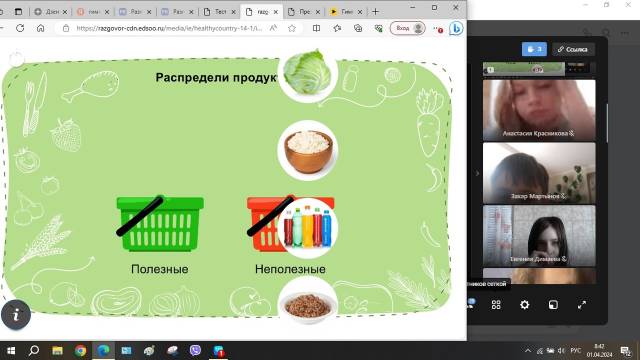Click the 'Вход' sign-in profile button
The height and width of the screenshot is (360, 640).
pyautogui.click(x=408, y=28)
